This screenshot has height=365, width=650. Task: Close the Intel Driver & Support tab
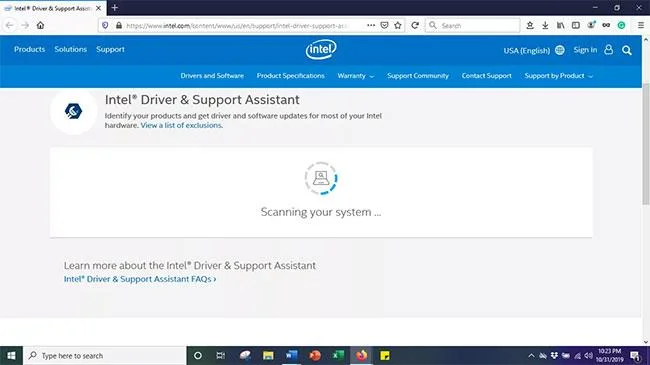pos(98,8)
